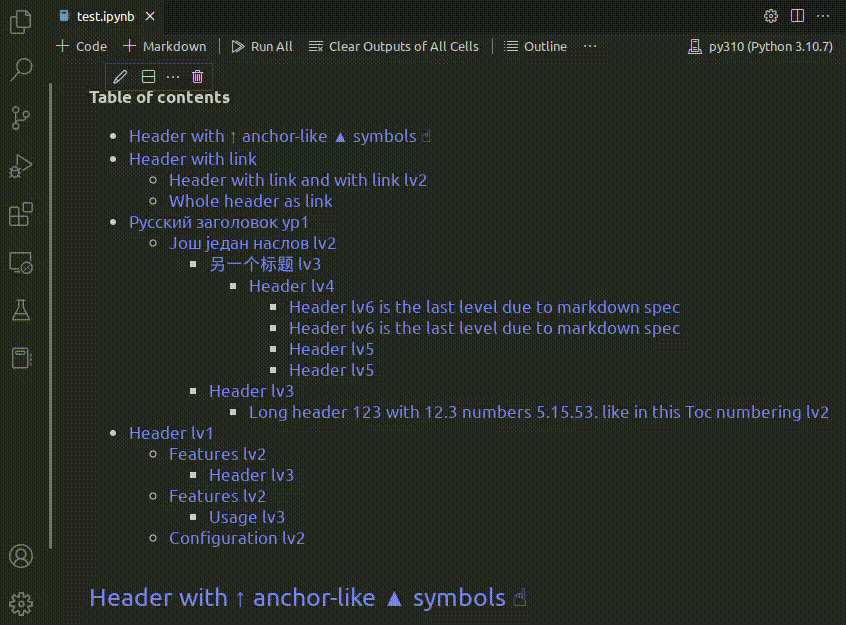
Task: Open the Source Control panel
Action: [x=20, y=118]
